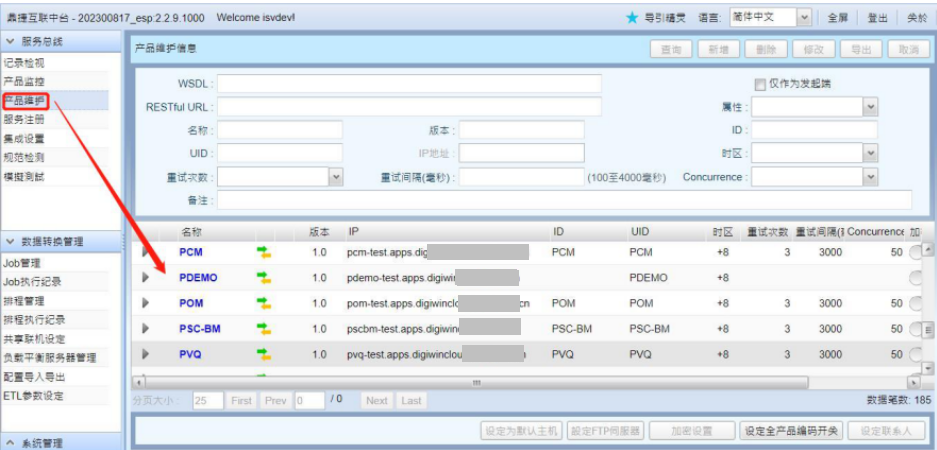Open the 重试次数 dropdown

click(336, 177)
